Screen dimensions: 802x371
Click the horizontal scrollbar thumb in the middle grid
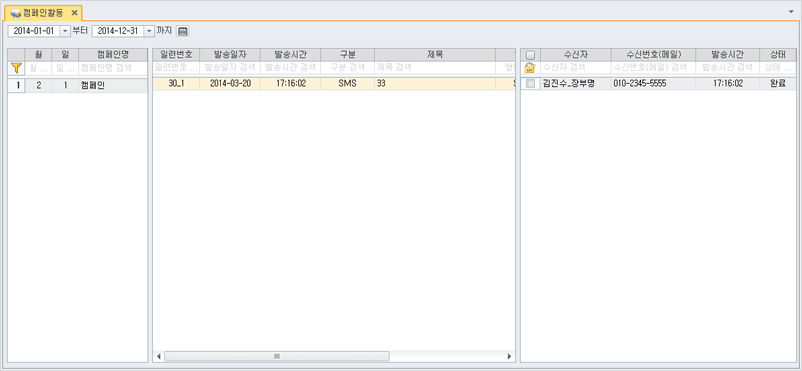(x=277, y=356)
